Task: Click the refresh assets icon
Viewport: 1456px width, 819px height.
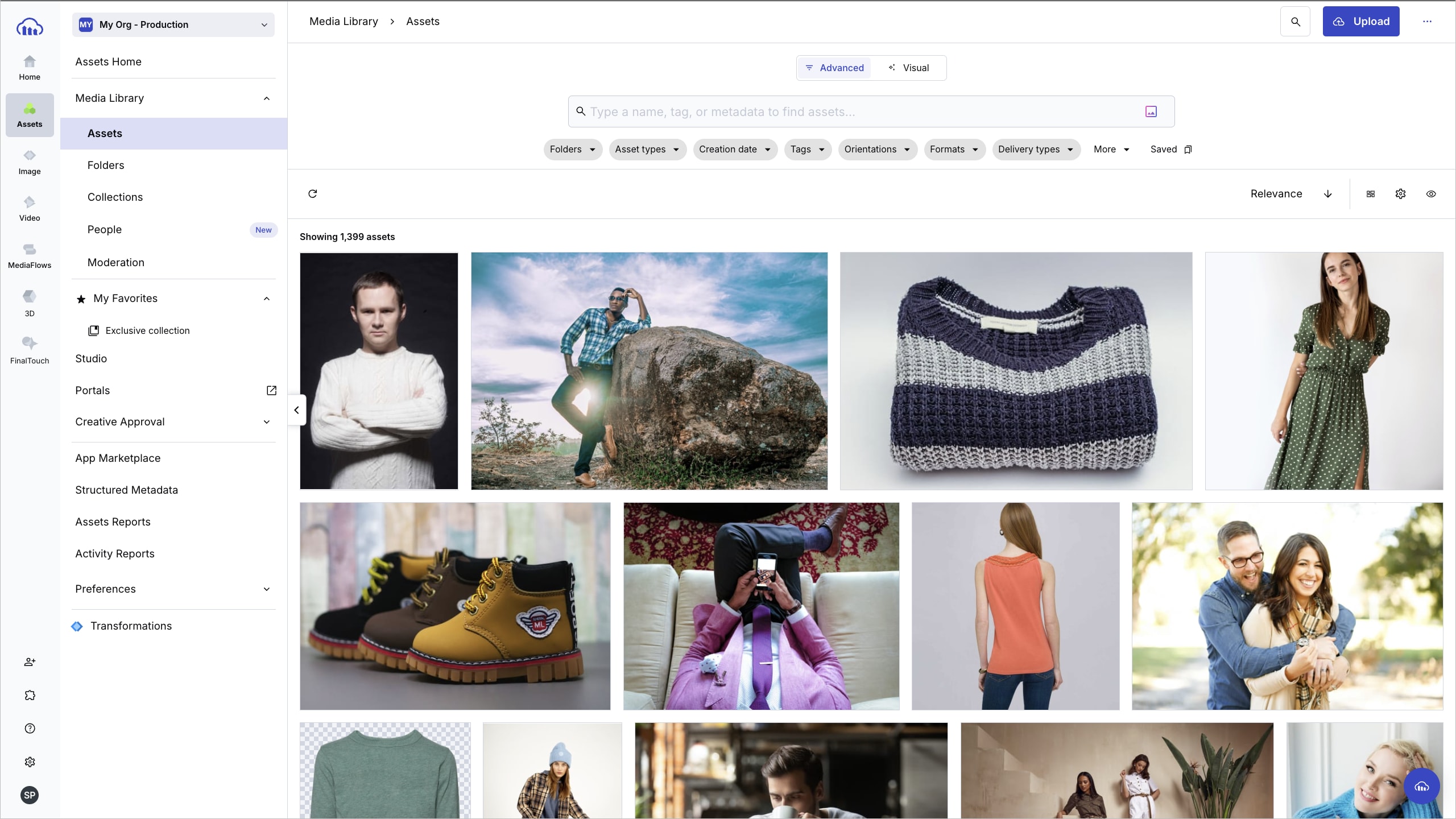Action: (x=312, y=194)
